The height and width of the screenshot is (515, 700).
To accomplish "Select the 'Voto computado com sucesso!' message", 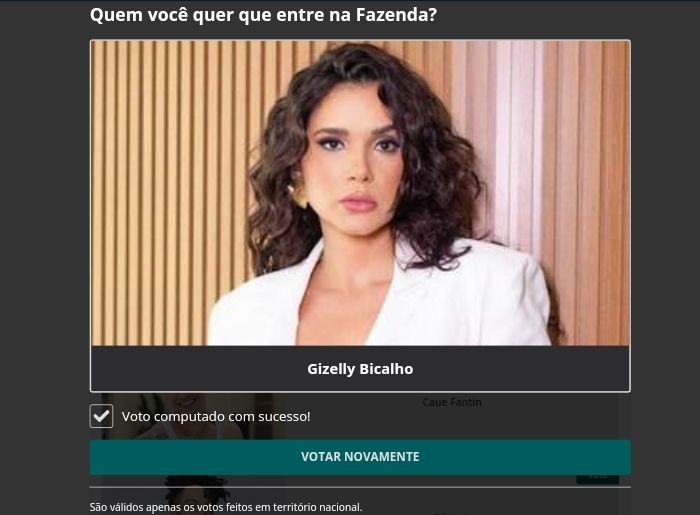I will pyautogui.click(x=216, y=417).
